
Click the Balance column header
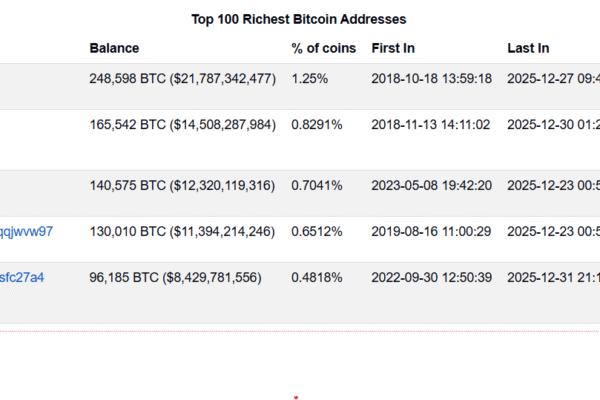pos(114,48)
